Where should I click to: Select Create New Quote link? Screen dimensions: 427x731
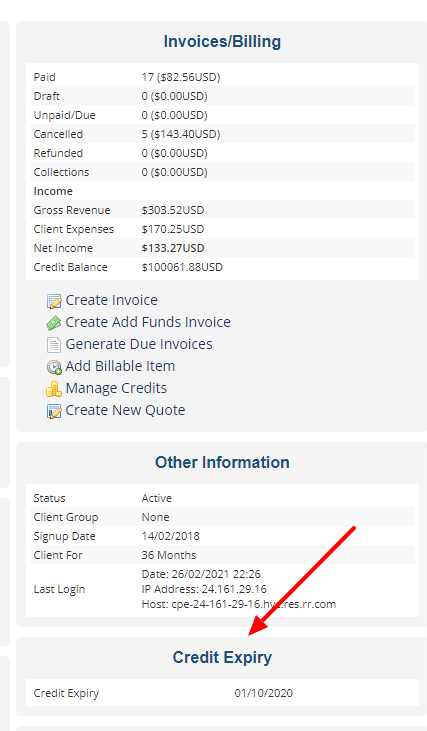coord(125,410)
